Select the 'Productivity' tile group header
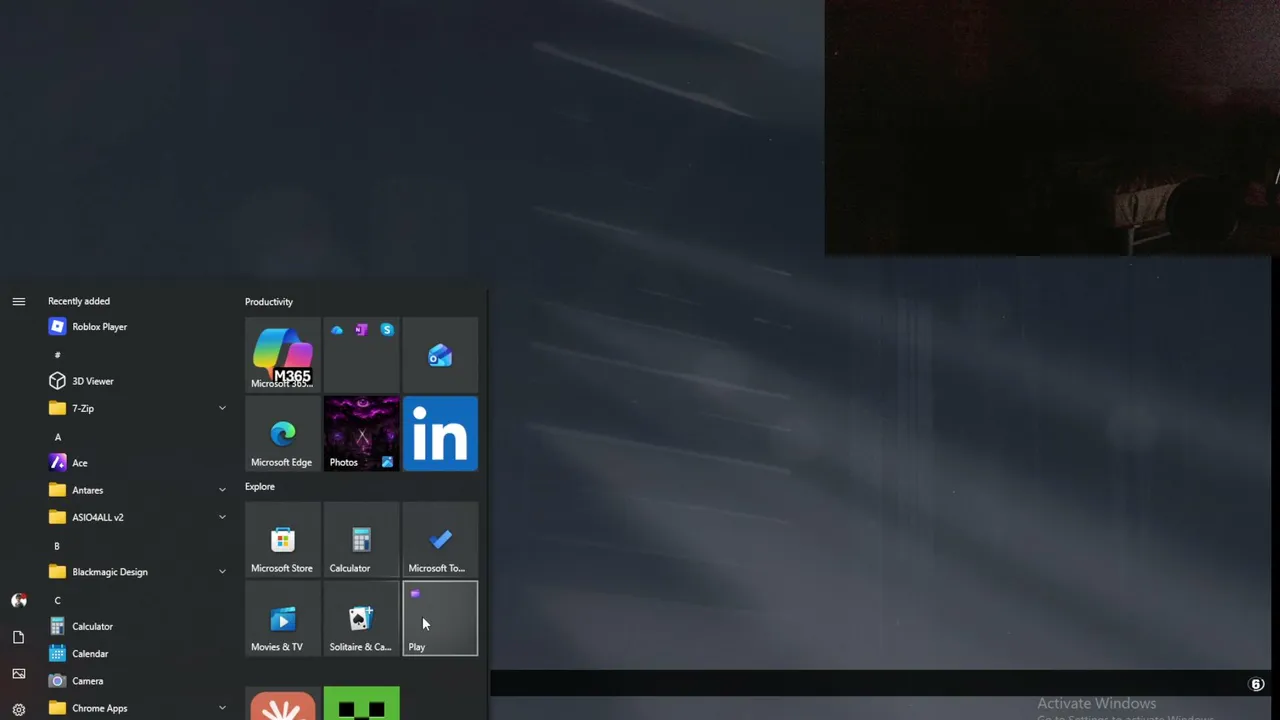This screenshot has width=1280, height=720. pyautogui.click(x=269, y=302)
